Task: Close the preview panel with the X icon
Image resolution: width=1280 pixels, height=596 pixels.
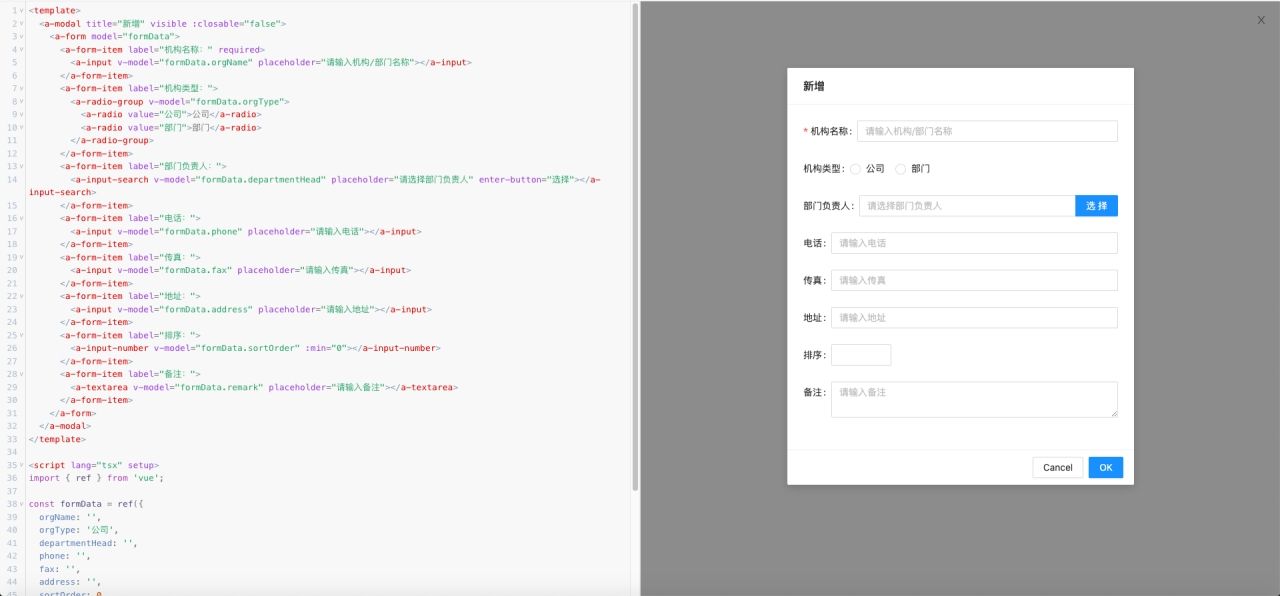Action: tap(1261, 20)
